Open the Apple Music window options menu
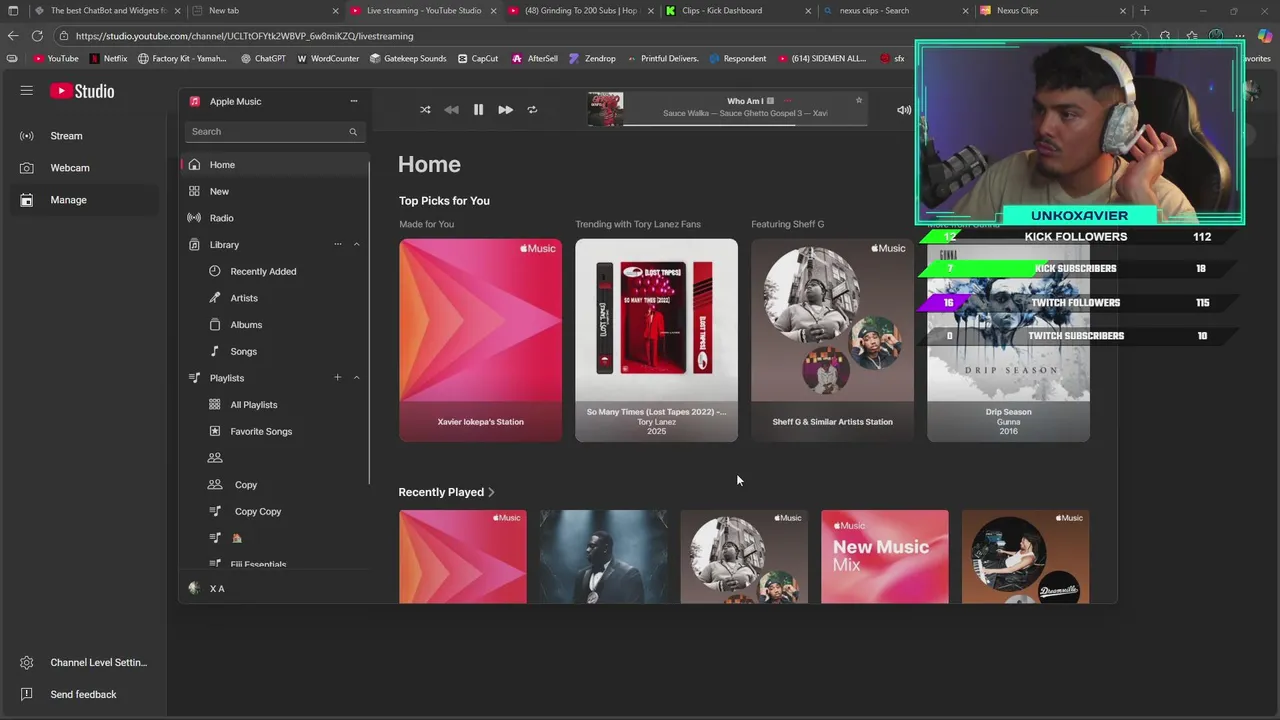Screen dimensions: 1280x720 coord(353,101)
